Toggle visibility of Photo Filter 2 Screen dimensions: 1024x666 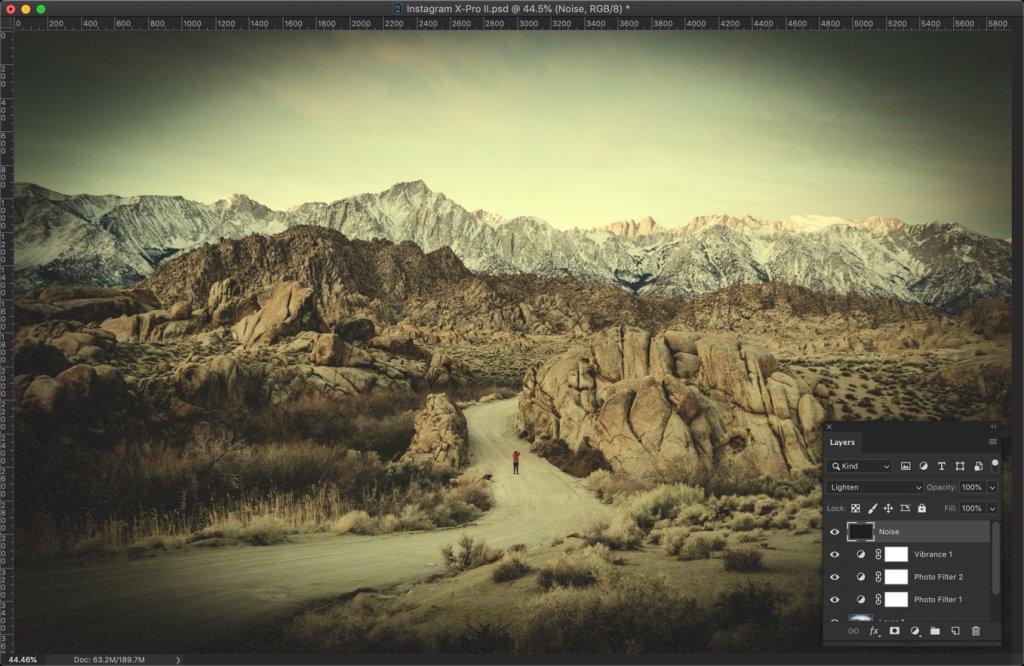click(x=835, y=576)
